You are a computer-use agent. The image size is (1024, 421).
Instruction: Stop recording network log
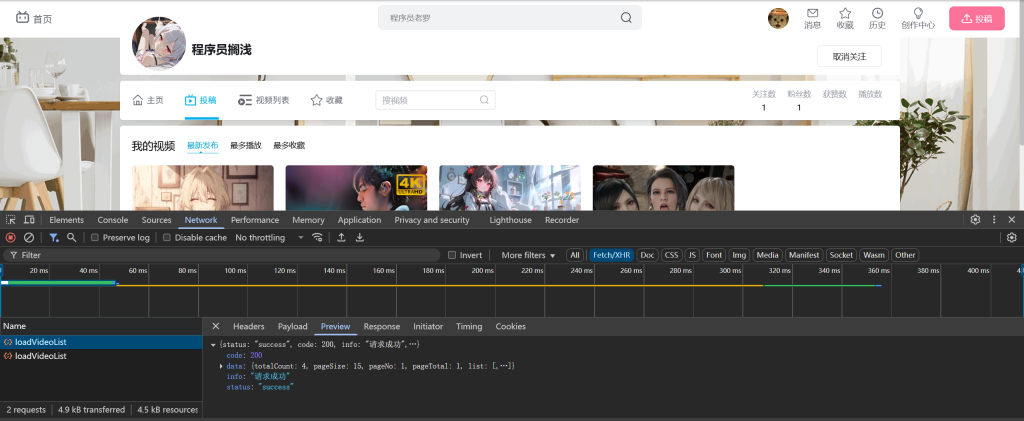pyautogui.click(x=11, y=238)
